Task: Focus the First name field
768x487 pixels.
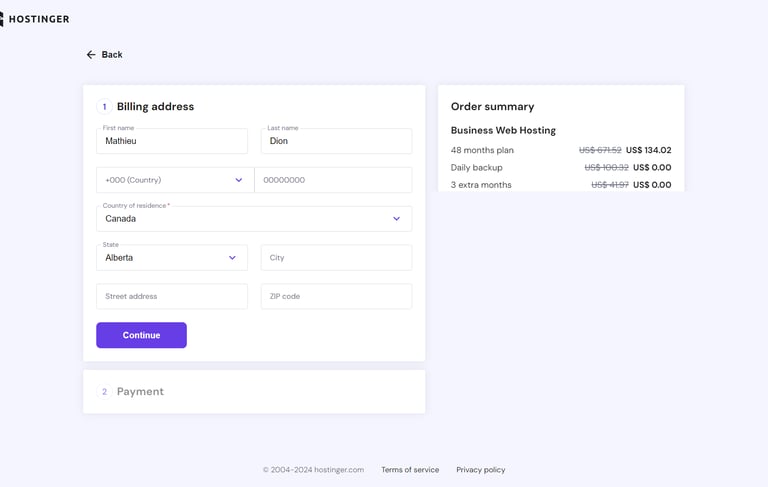Action: tap(172, 142)
